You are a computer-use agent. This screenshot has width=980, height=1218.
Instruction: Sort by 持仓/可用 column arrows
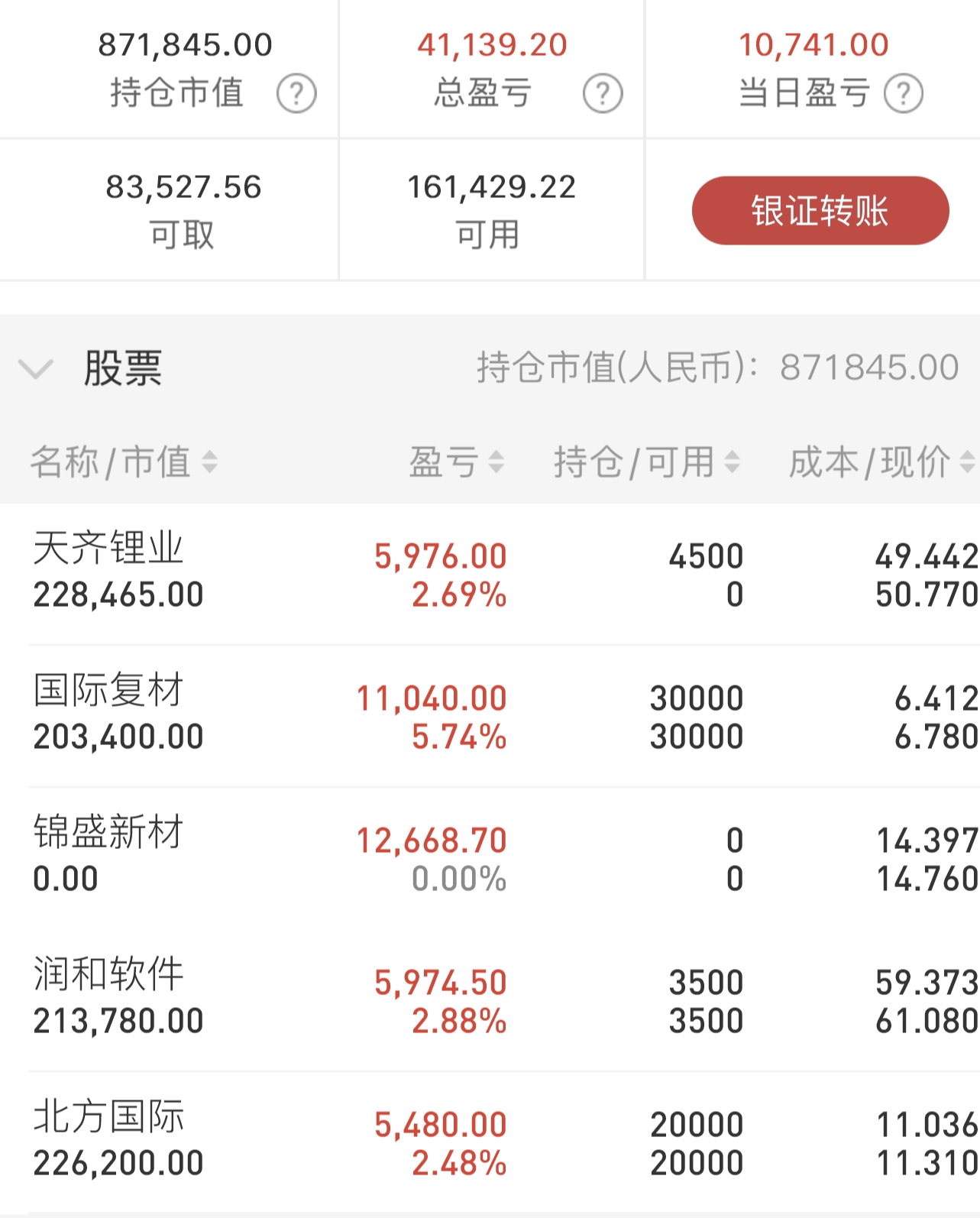click(x=732, y=462)
